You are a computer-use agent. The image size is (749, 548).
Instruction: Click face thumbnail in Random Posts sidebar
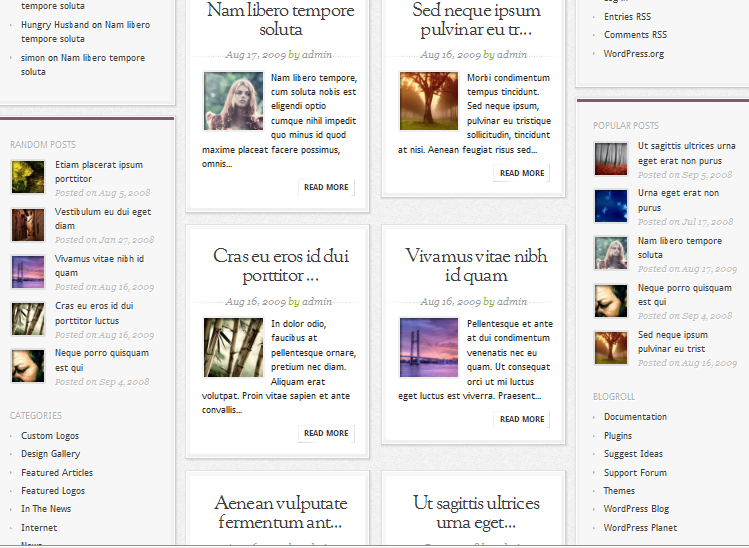[28, 366]
